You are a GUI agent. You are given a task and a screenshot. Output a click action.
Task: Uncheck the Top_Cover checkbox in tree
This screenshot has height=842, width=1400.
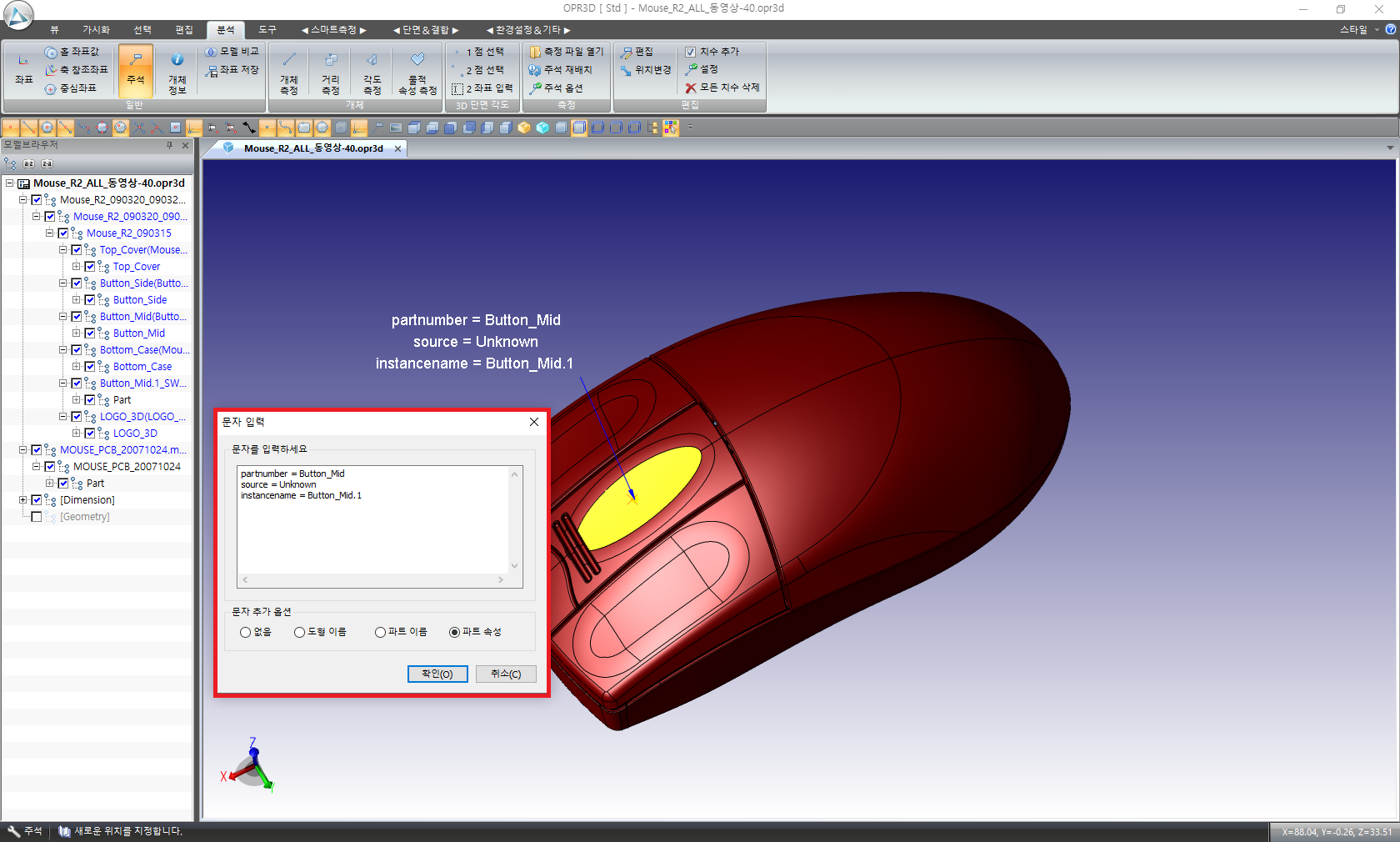90,267
